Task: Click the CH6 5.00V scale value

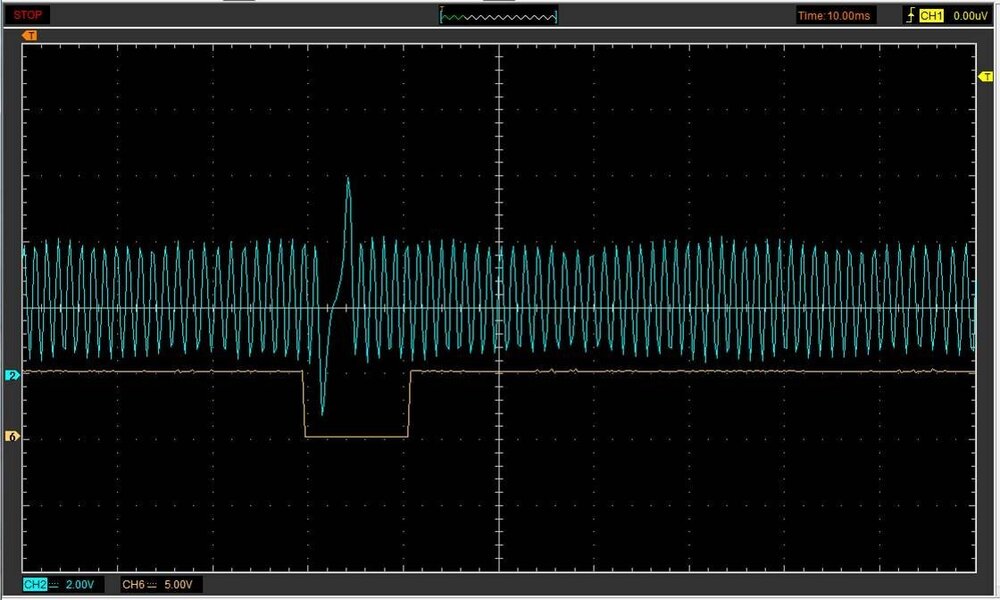Action: pos(180,583)
